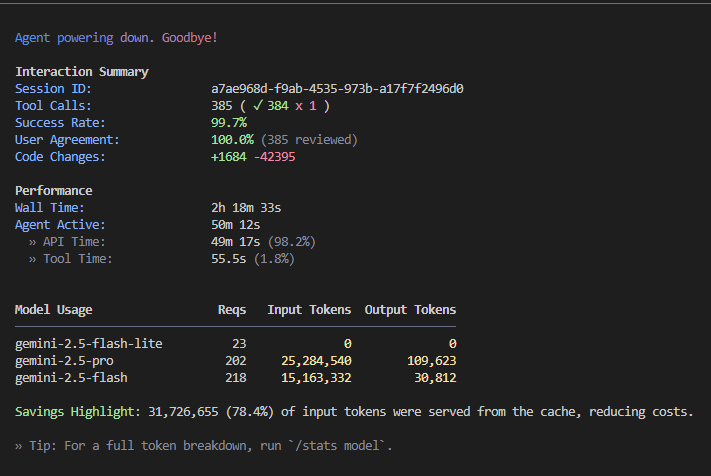711x476 pixels.
Task: Select the Performance section heading
Action: click(x=53, y=191)
